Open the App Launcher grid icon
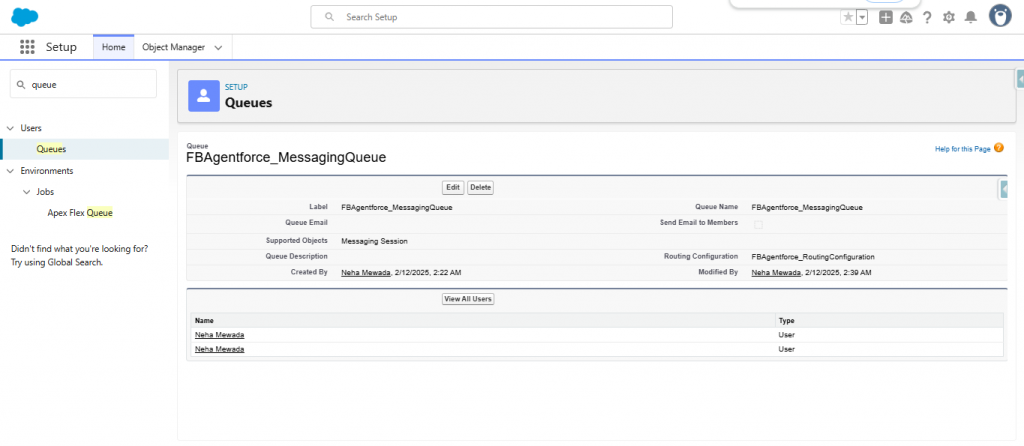This screenshot has width=1024, height=446. [27, 47]
